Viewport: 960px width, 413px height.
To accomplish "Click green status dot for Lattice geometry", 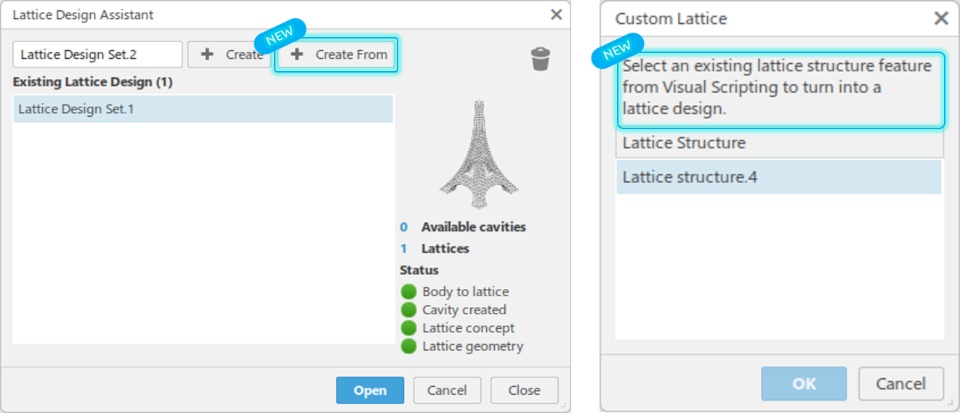I will (408, 346).
